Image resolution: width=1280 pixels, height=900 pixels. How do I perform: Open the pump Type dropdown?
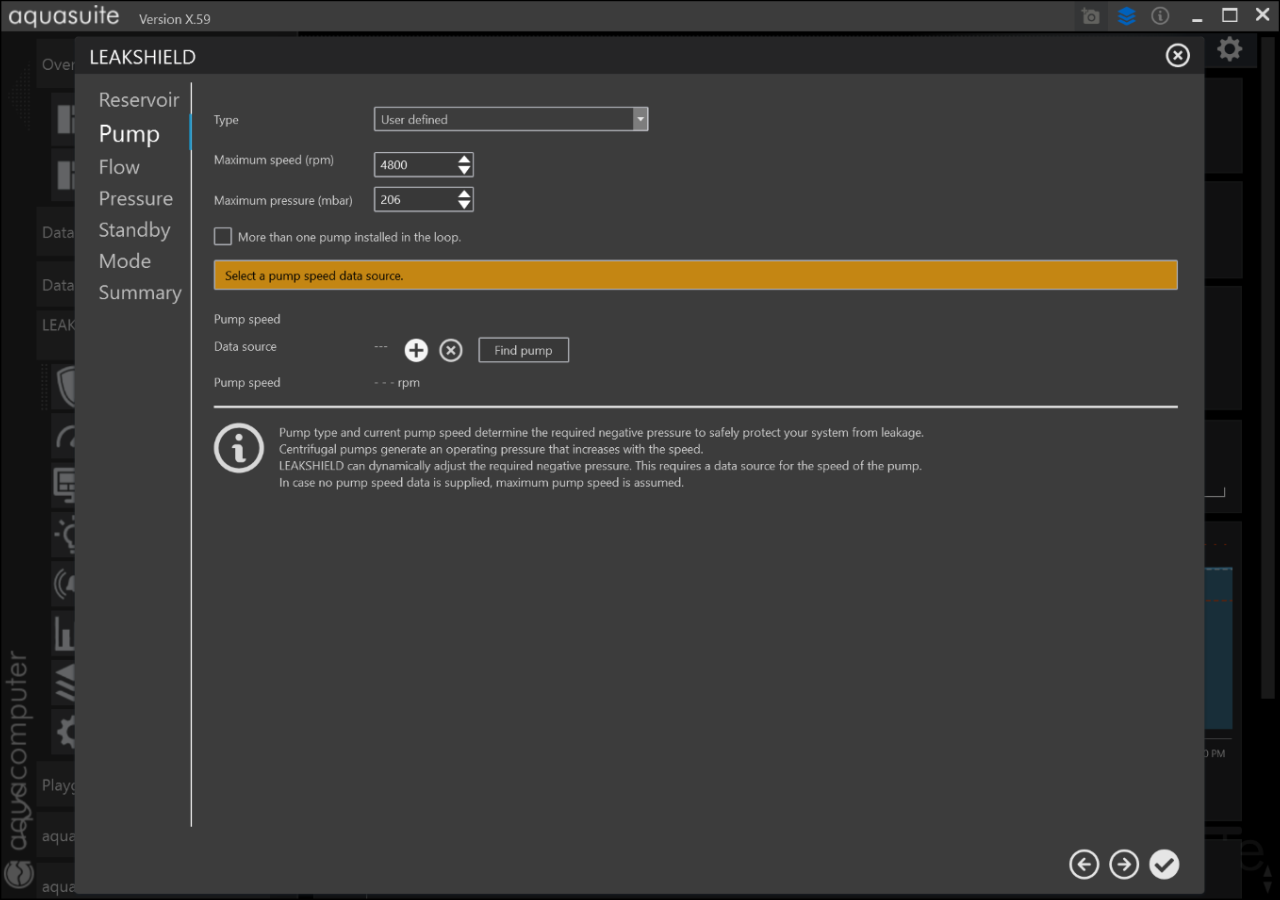(511, 120)
